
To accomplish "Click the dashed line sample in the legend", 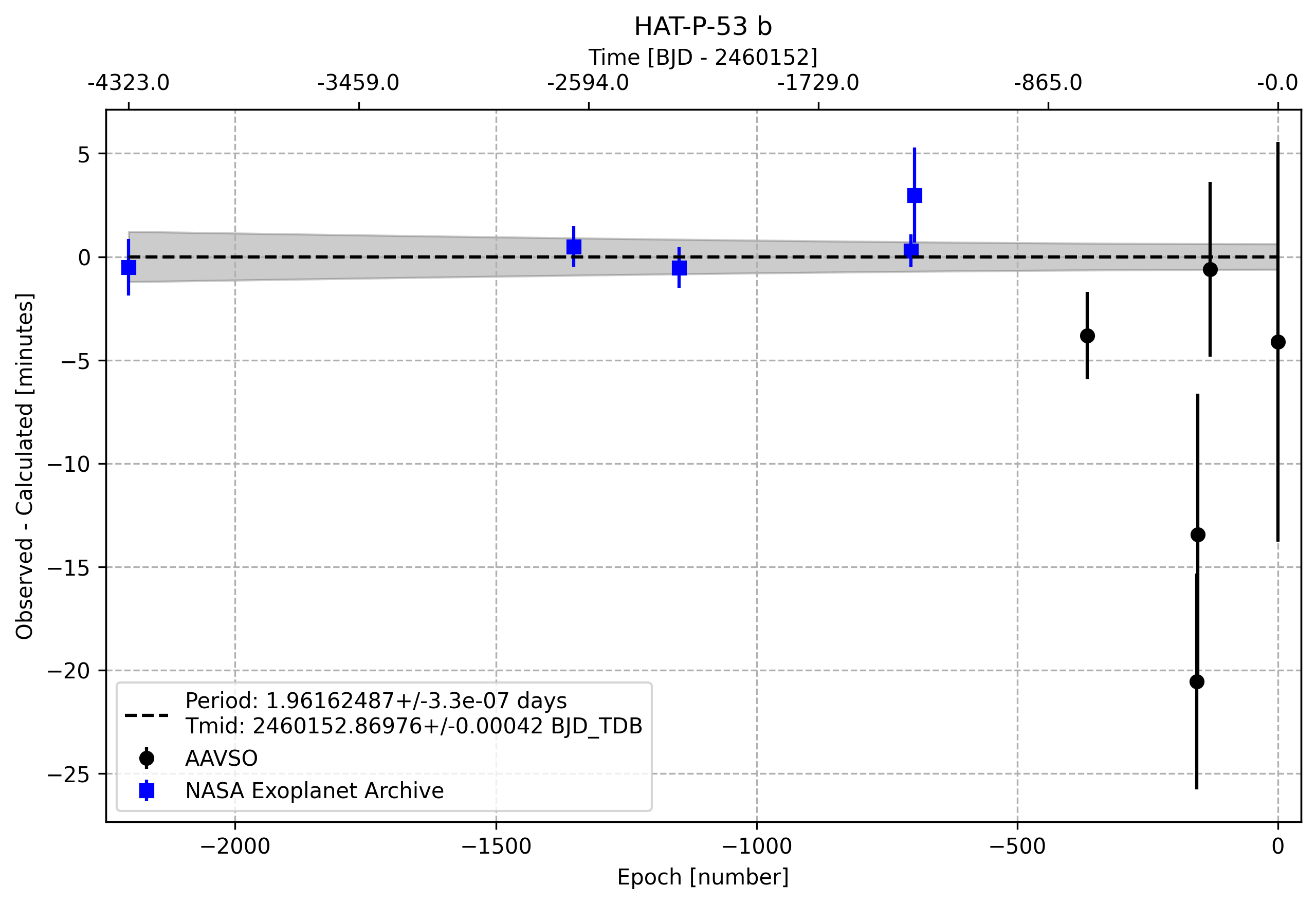I will [146, 715].
